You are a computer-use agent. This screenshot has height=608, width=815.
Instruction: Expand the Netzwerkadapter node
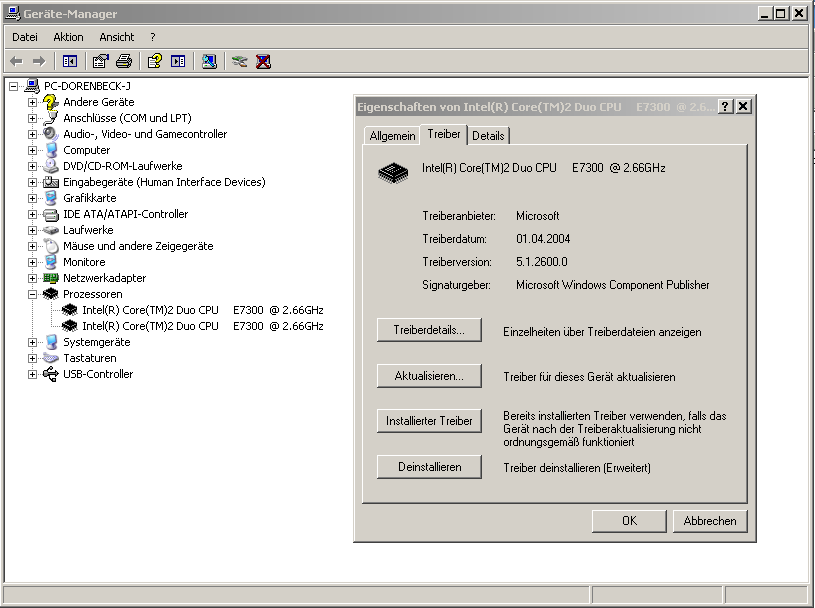point(32,279)
